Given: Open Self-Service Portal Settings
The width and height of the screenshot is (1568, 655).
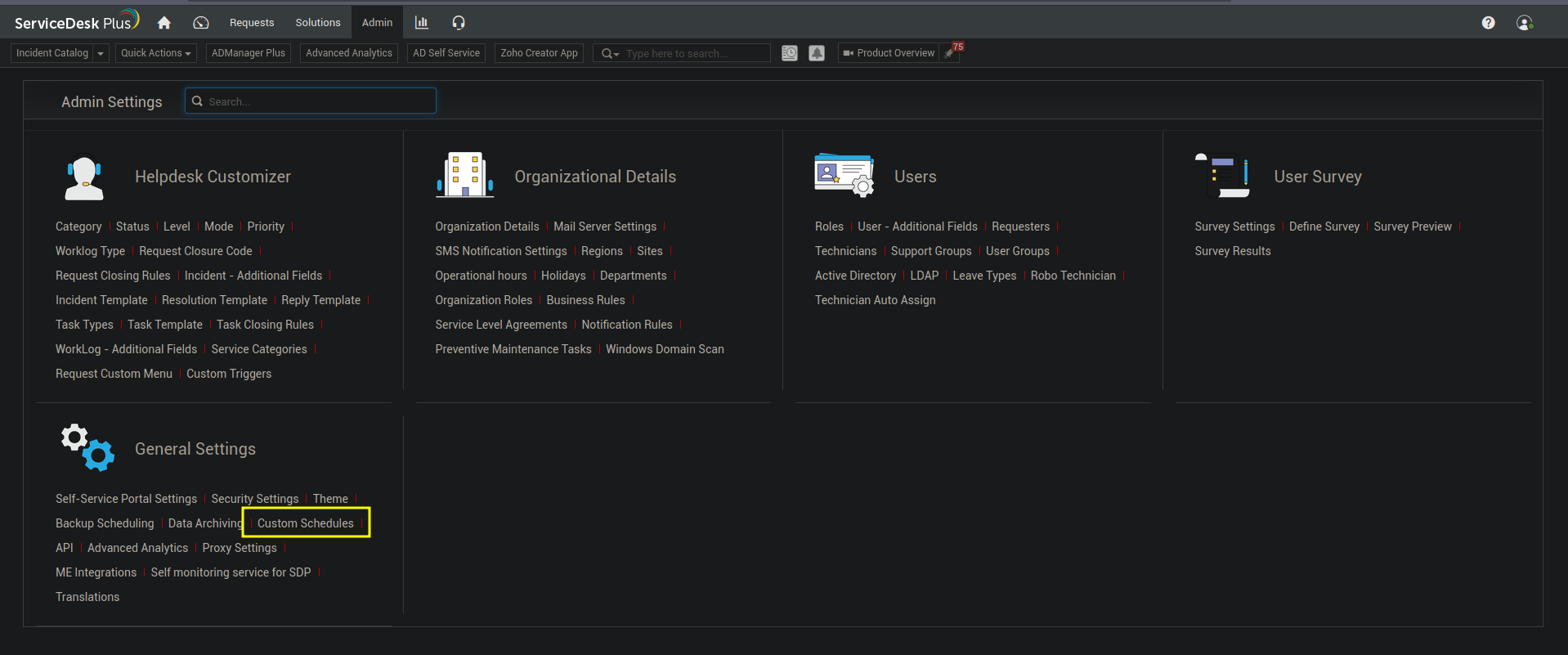Looking at the screenshot, I should pos(126,499).
